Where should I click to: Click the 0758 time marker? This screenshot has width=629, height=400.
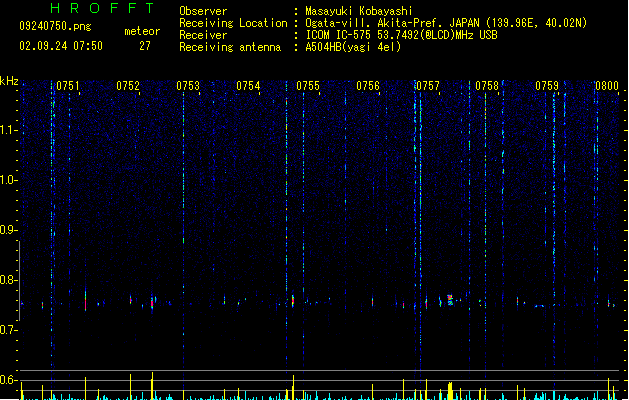tap(487, 86)
